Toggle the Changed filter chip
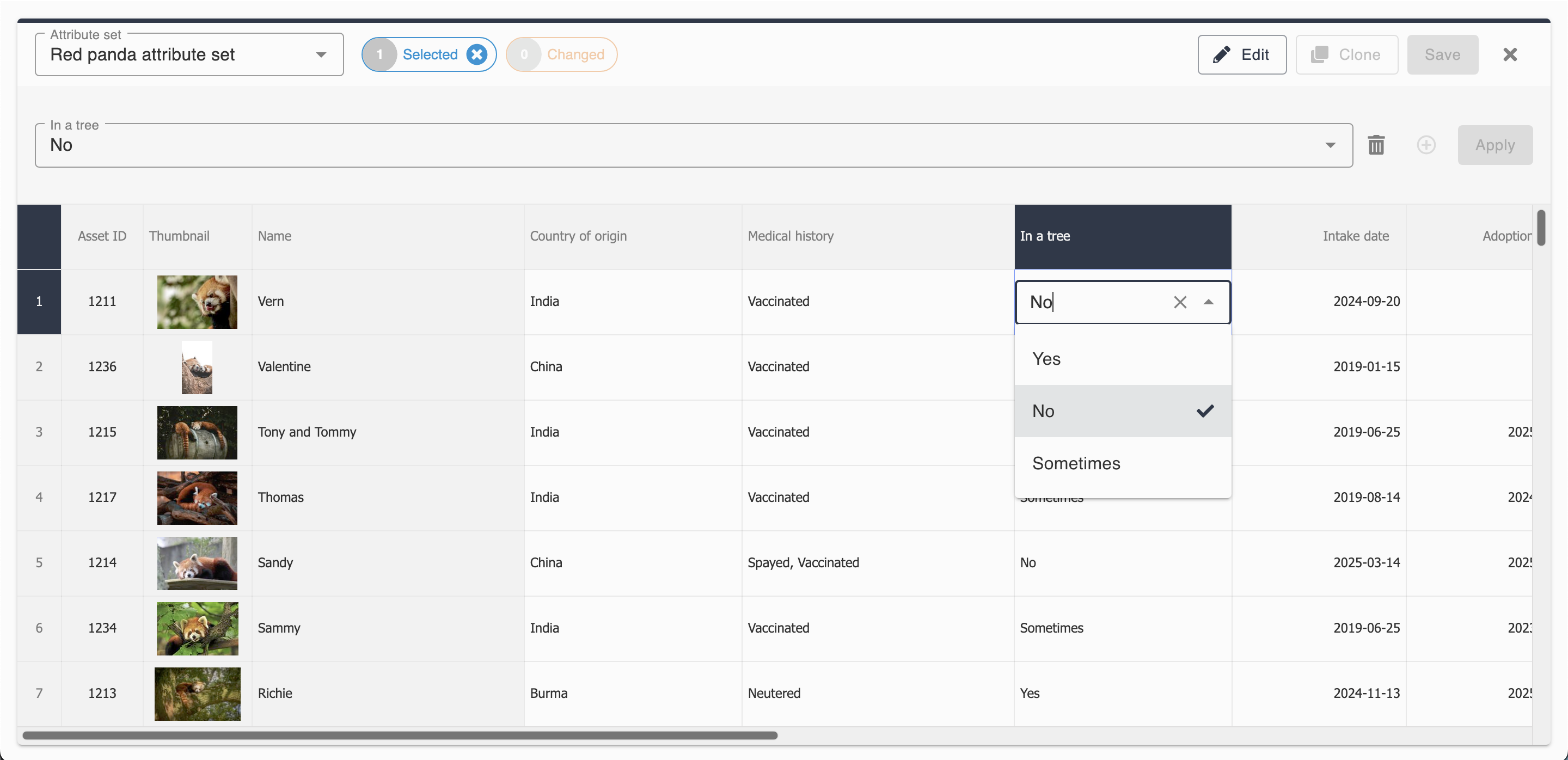Viewport: 1568px width, 760px height. (x=561, y=55)
